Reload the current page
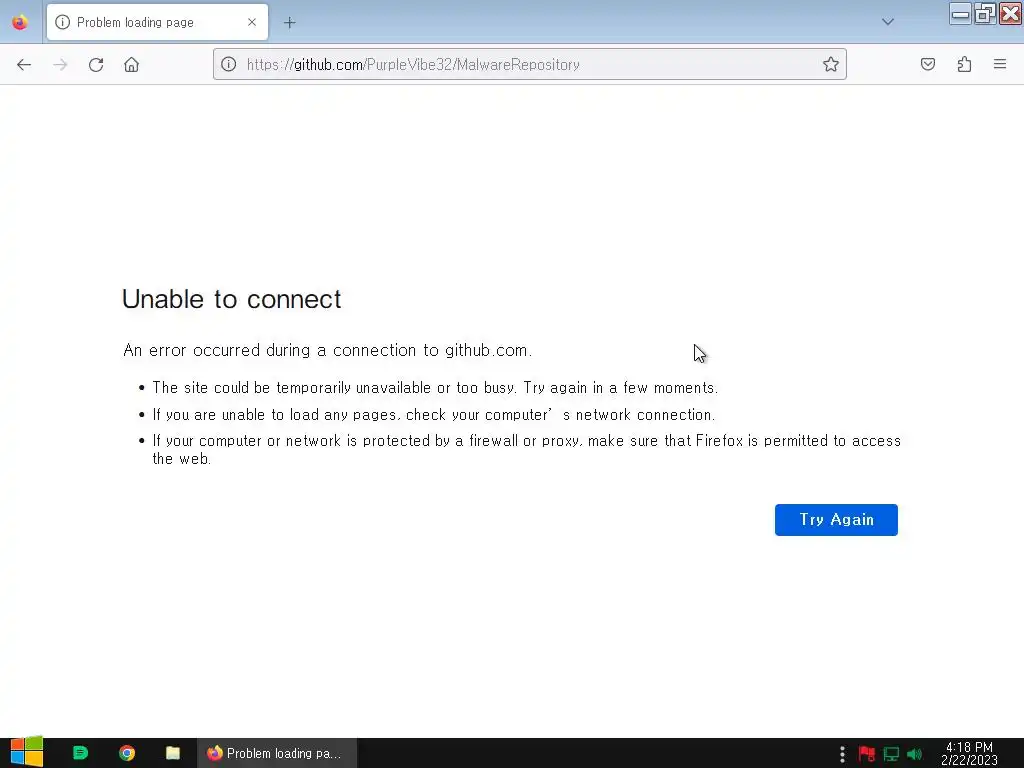The image size is (1024, 768). (96, 65)
